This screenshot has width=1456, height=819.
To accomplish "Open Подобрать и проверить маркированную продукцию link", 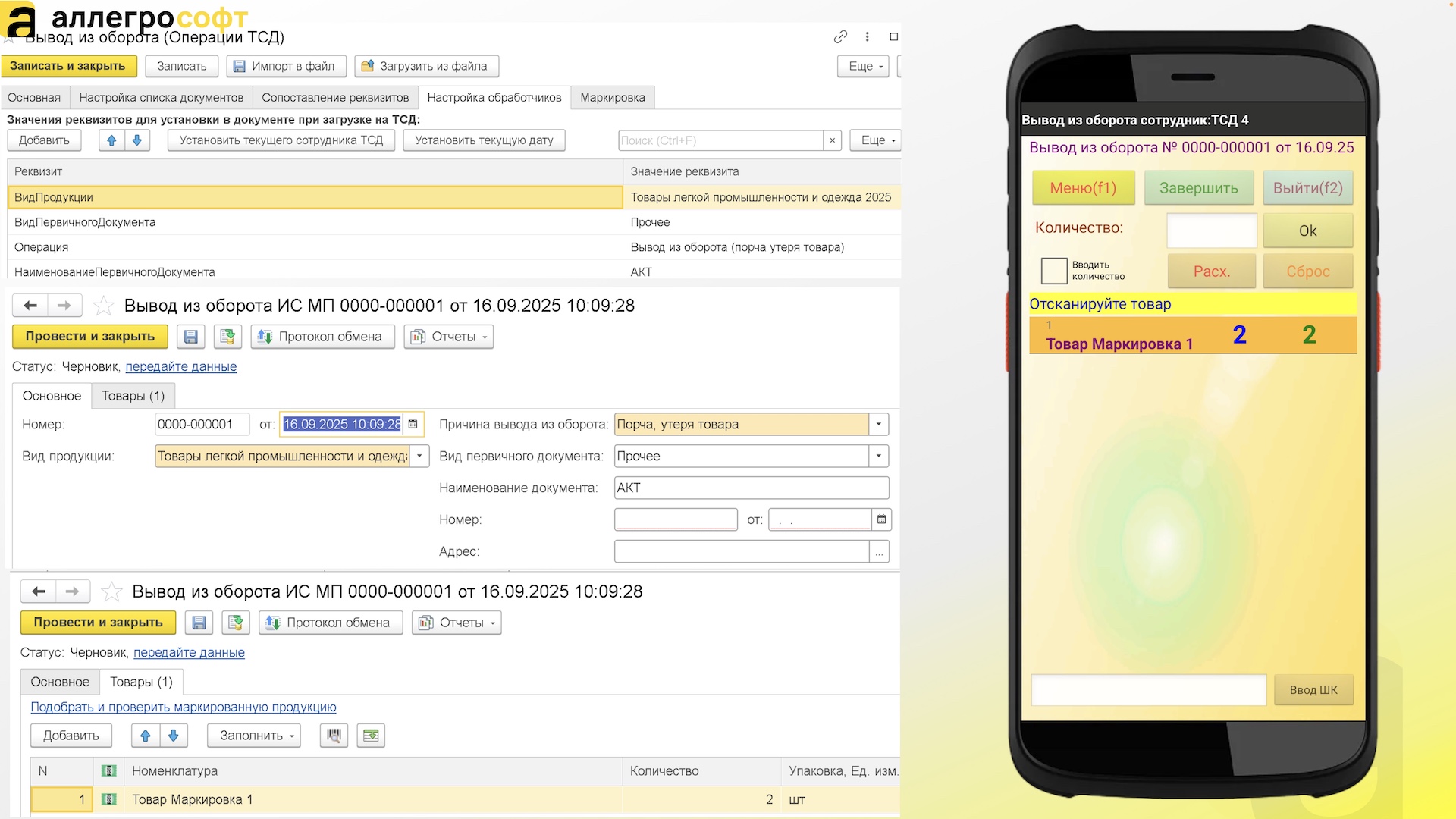I will click(184, 708).
